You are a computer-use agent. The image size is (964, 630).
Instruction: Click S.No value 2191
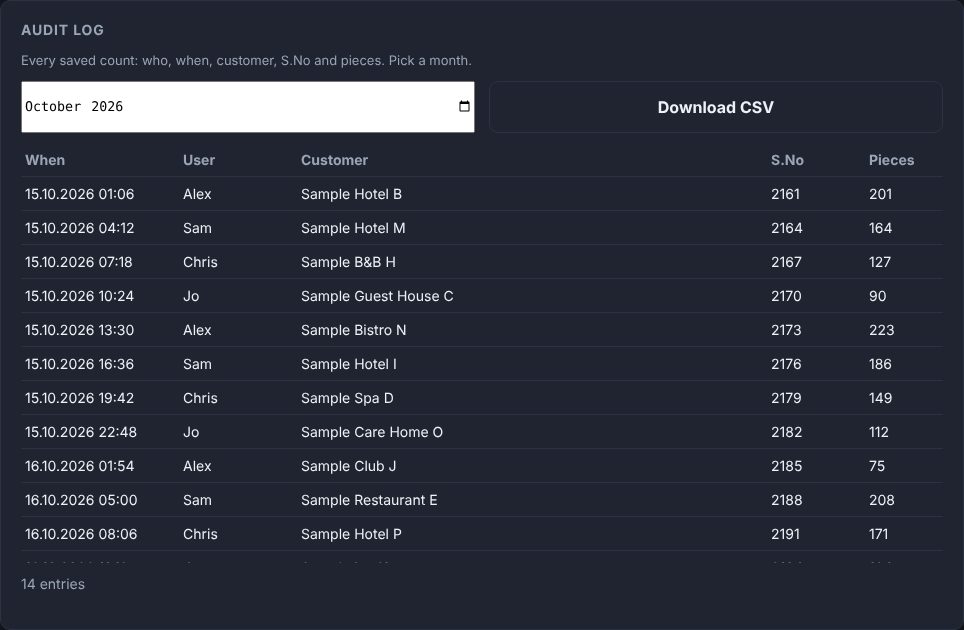click(x=785, y=534)
